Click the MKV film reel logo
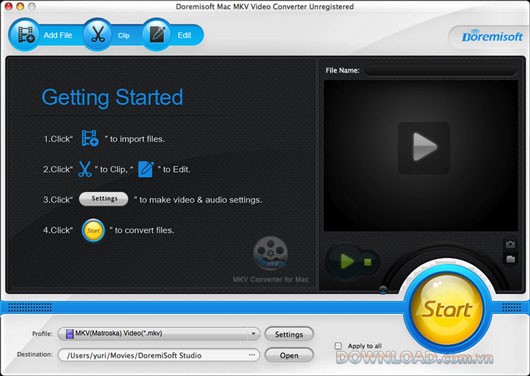530x376 pixels. (270, 253)
